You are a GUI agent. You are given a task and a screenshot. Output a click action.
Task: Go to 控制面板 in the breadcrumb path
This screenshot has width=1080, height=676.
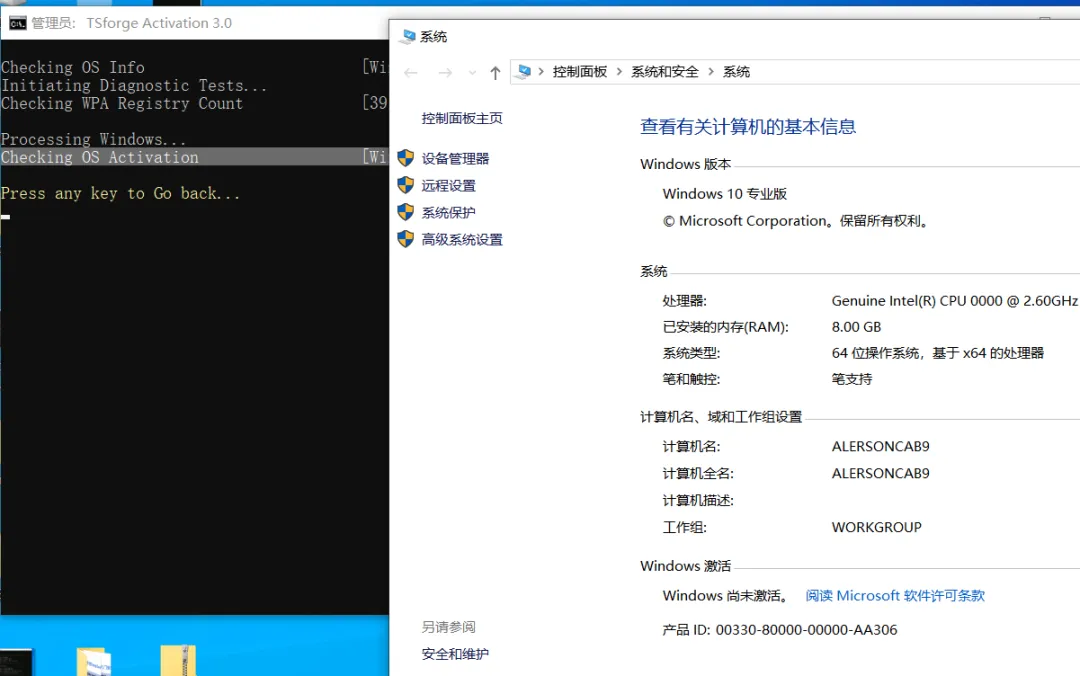pyautogui.click(x=580, y=72)
